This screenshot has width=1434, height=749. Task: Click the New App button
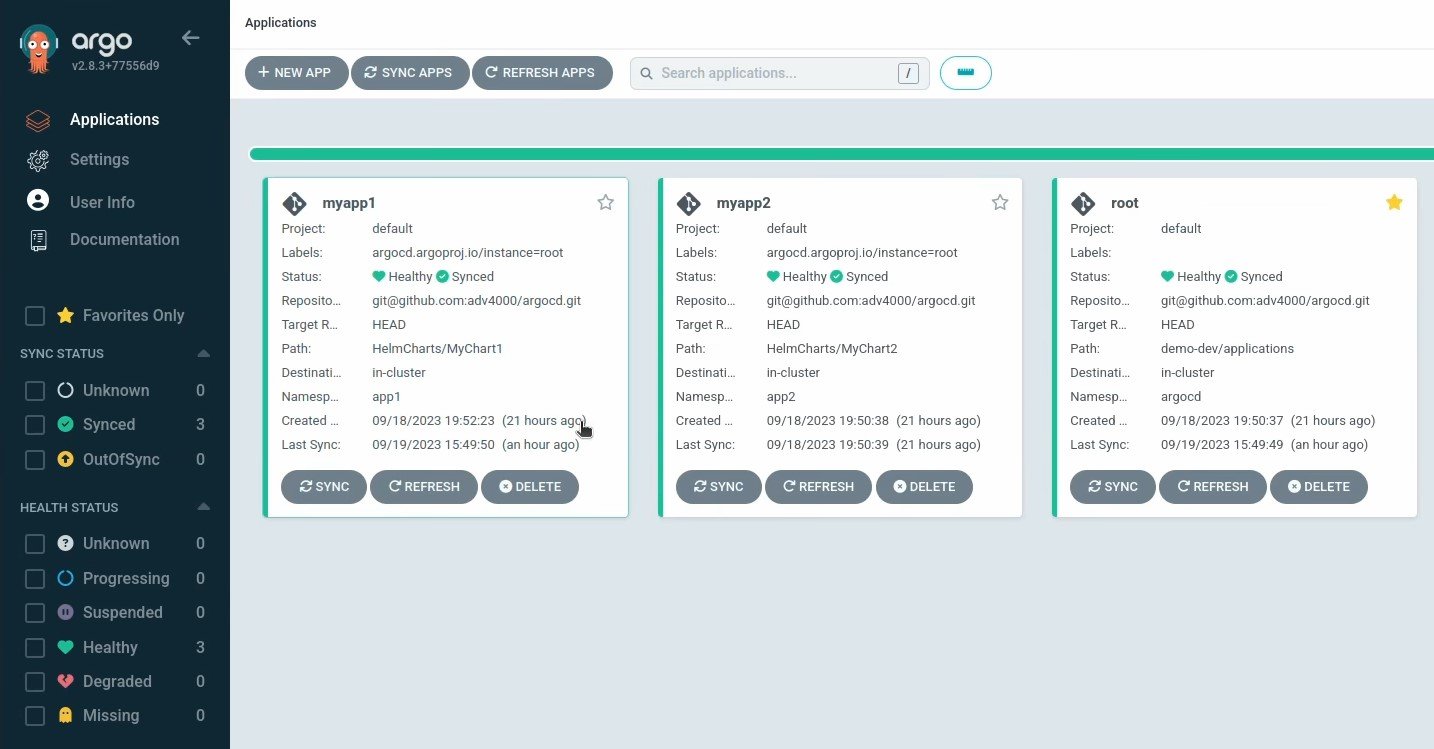[296, 73]
